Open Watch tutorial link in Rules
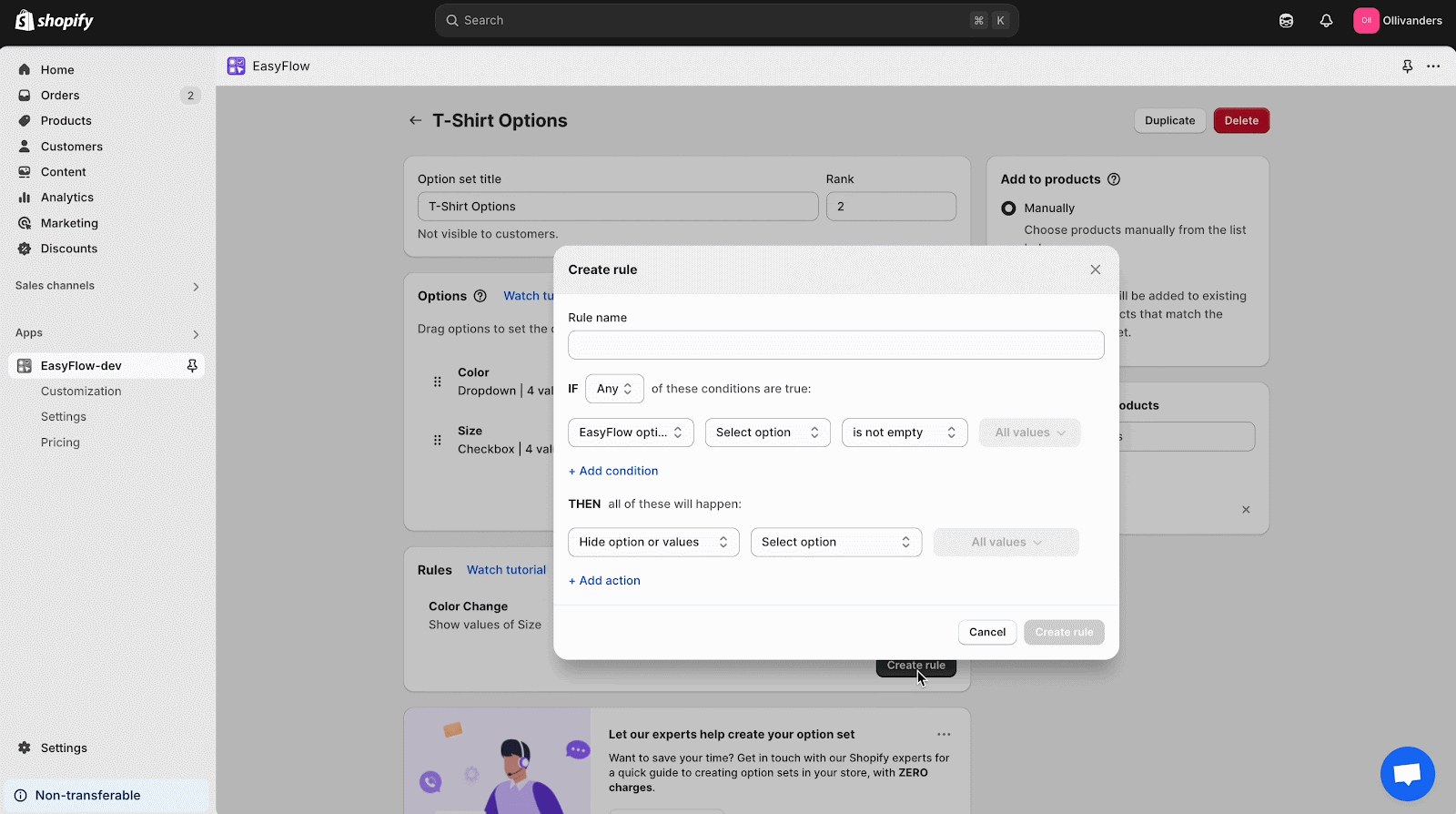Screen dimensions: 1456x814 point(506,570)
